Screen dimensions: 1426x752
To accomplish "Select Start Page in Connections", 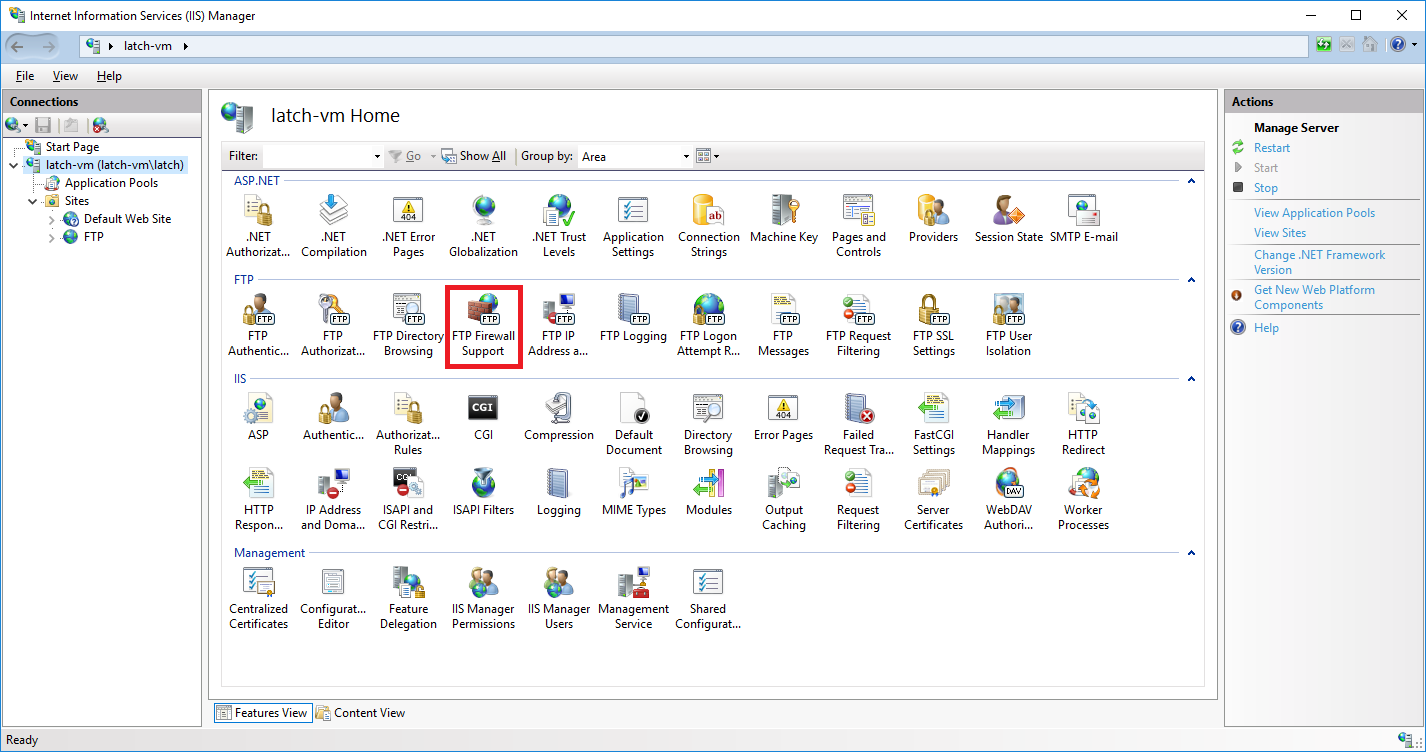I will click(72, 147).
